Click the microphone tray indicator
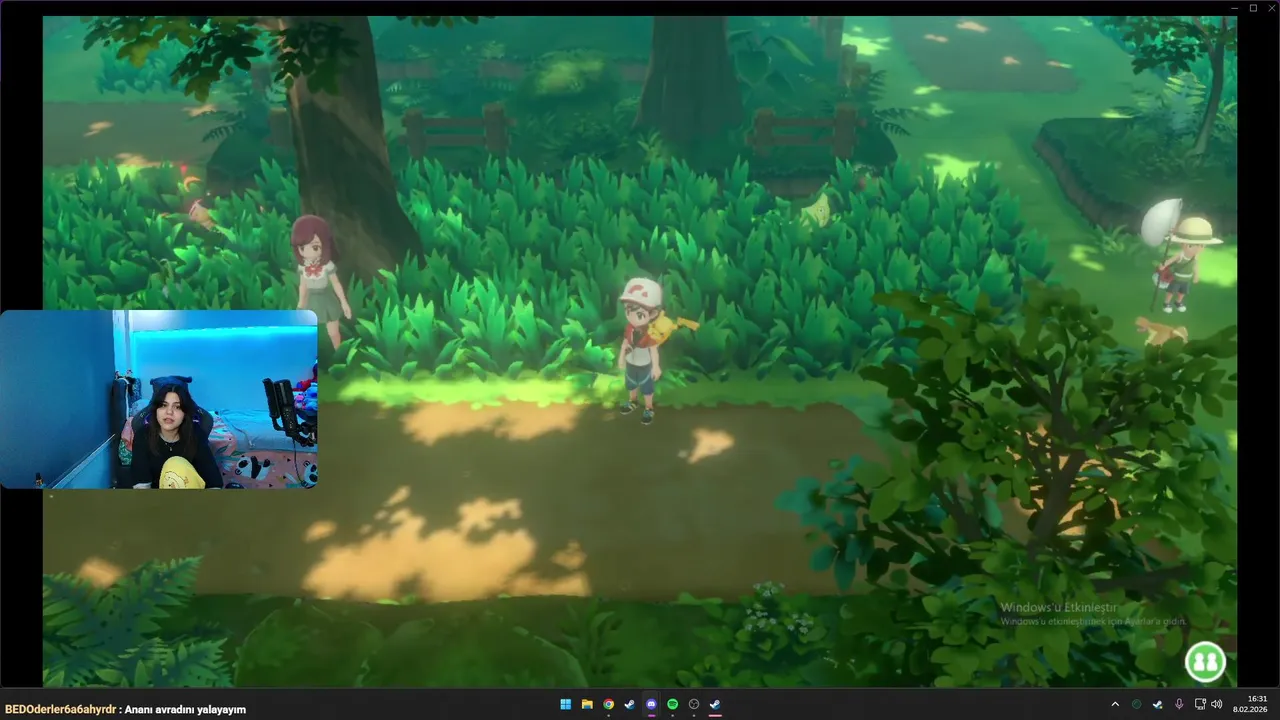Viewport: 1280px width, 720px height. point(1180,704)
